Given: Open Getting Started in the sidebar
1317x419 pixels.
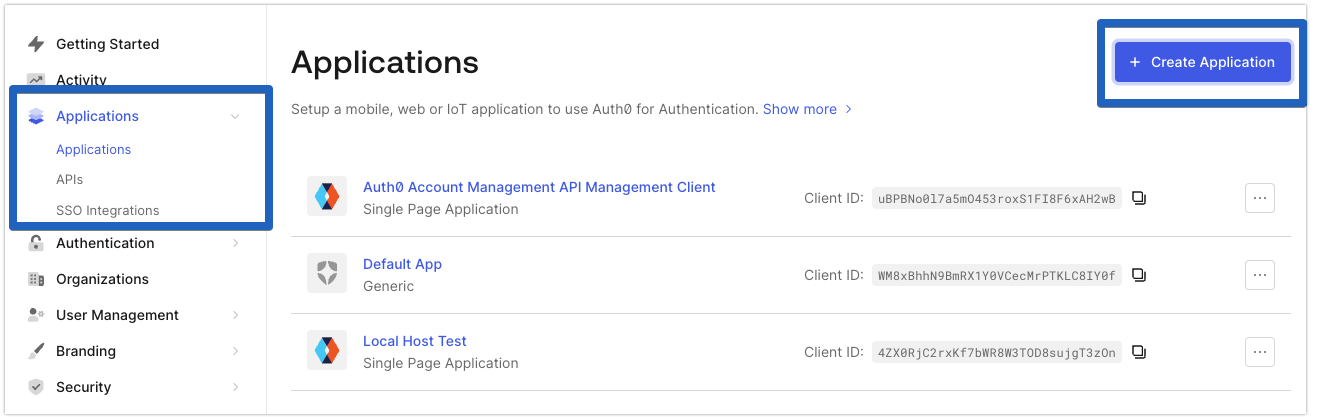Looking at the screenshot, I should tap(107, 44).
